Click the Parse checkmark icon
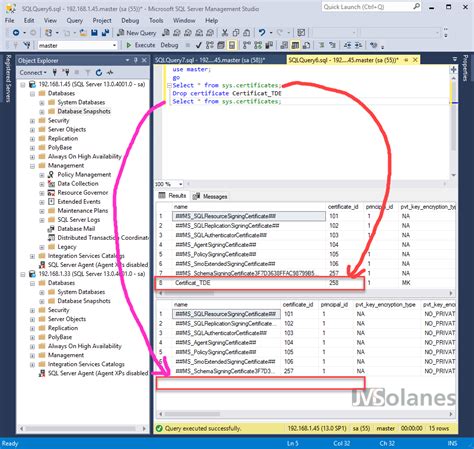Image resolution: width=474 pixels, height=449 pixels. pos(199,45)
